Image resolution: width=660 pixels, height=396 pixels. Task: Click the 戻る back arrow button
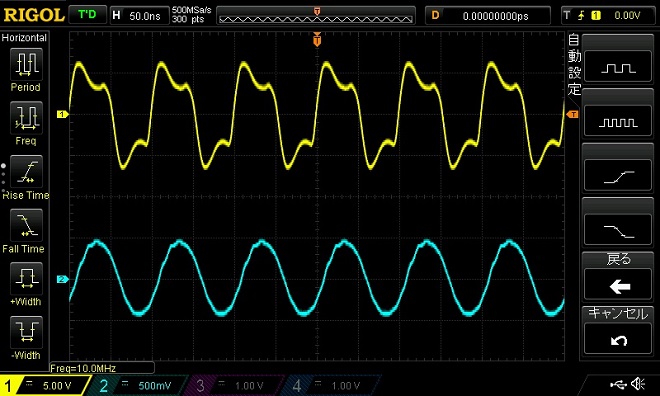[618, 285]
